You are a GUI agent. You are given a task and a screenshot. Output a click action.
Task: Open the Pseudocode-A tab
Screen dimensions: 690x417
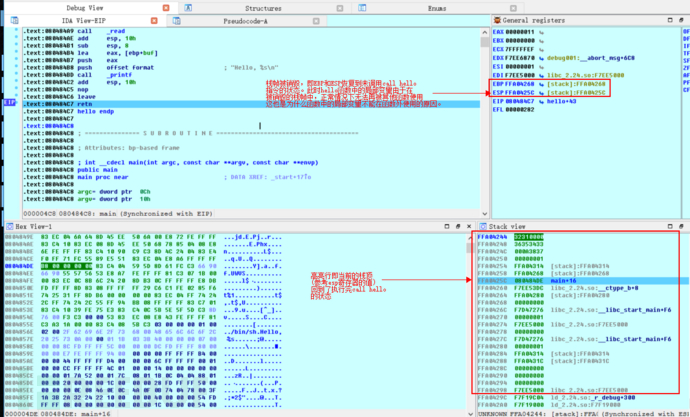[x=245, y=21]
